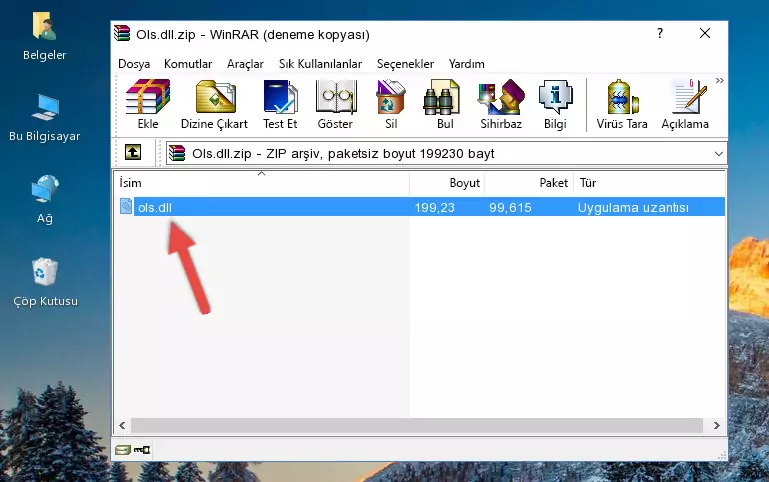Click the Sil (Delete) icon
Image resolution: width=769 pixels, height=482 pixels.
point(391,104)
